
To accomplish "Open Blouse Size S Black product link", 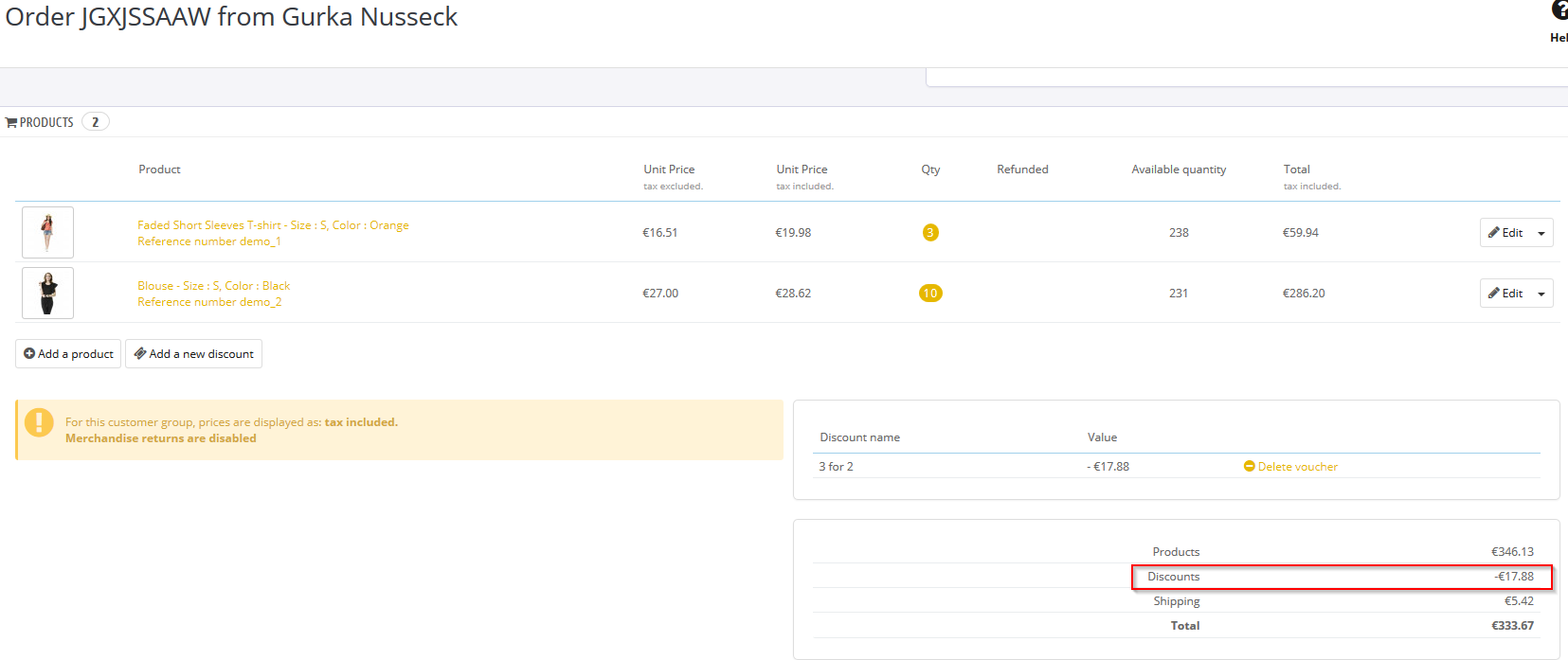I will 213,286.
